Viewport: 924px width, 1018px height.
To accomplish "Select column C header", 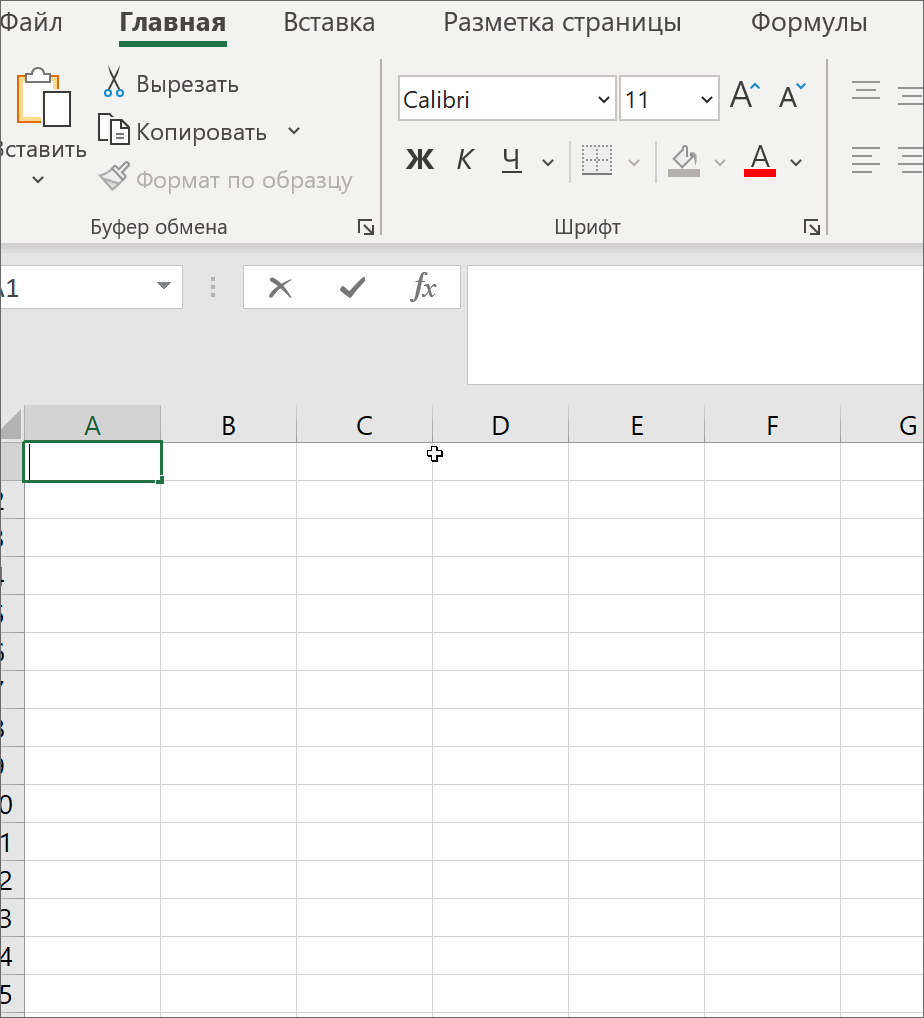I will (x=364, y=425).
